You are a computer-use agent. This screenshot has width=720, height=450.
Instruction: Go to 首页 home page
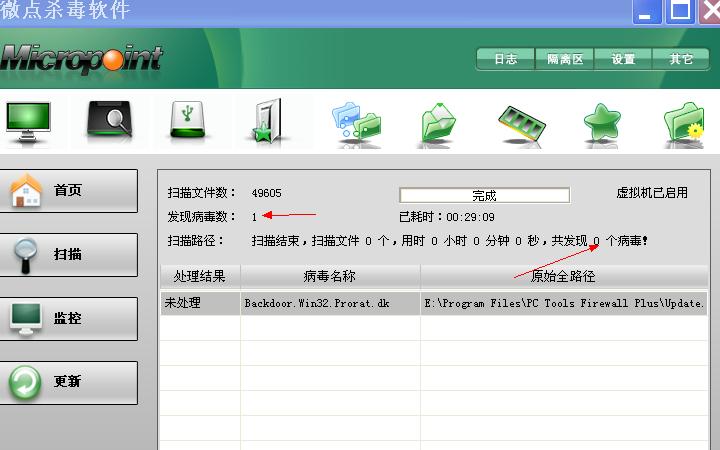click(69, 191)
